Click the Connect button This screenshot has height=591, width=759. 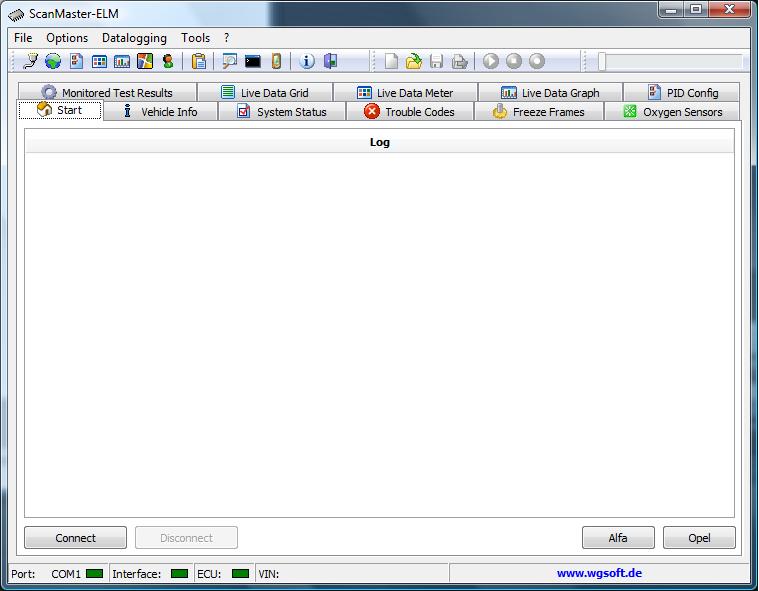[x=76, y=538]
